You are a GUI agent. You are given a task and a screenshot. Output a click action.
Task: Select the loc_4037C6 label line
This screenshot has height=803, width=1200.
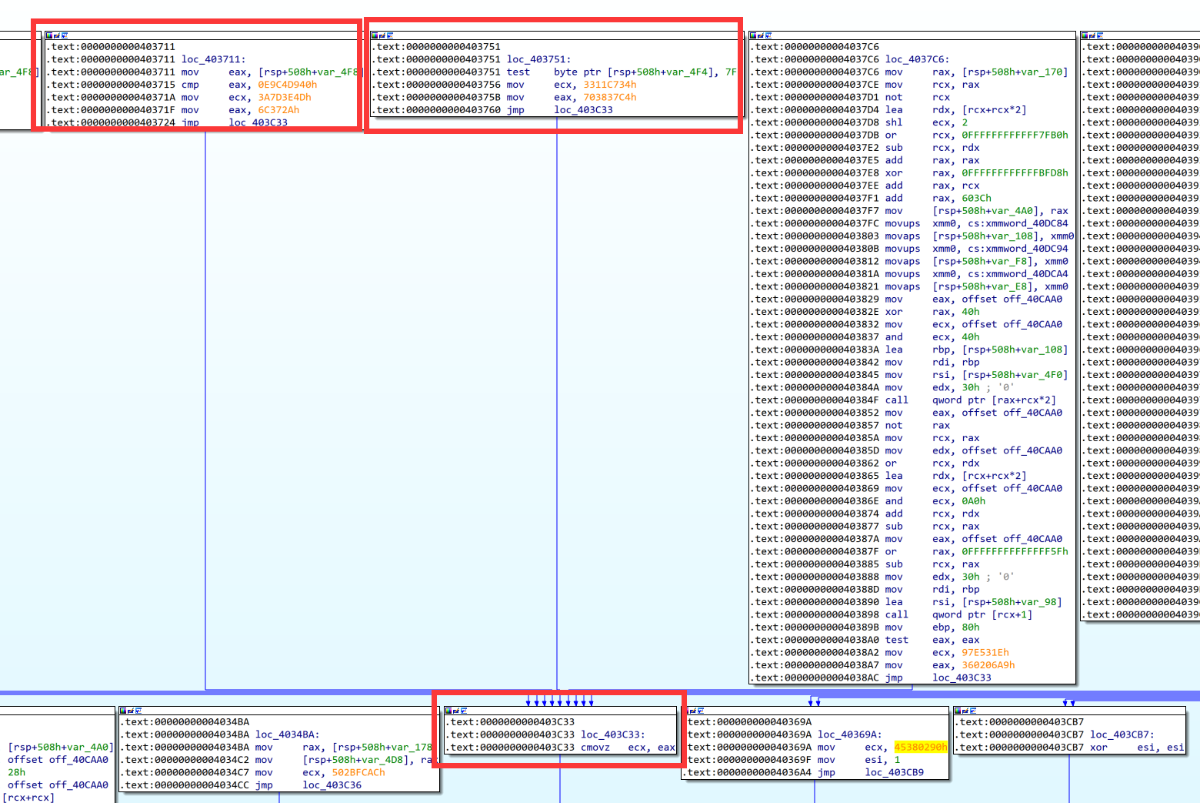pos(848,59)
